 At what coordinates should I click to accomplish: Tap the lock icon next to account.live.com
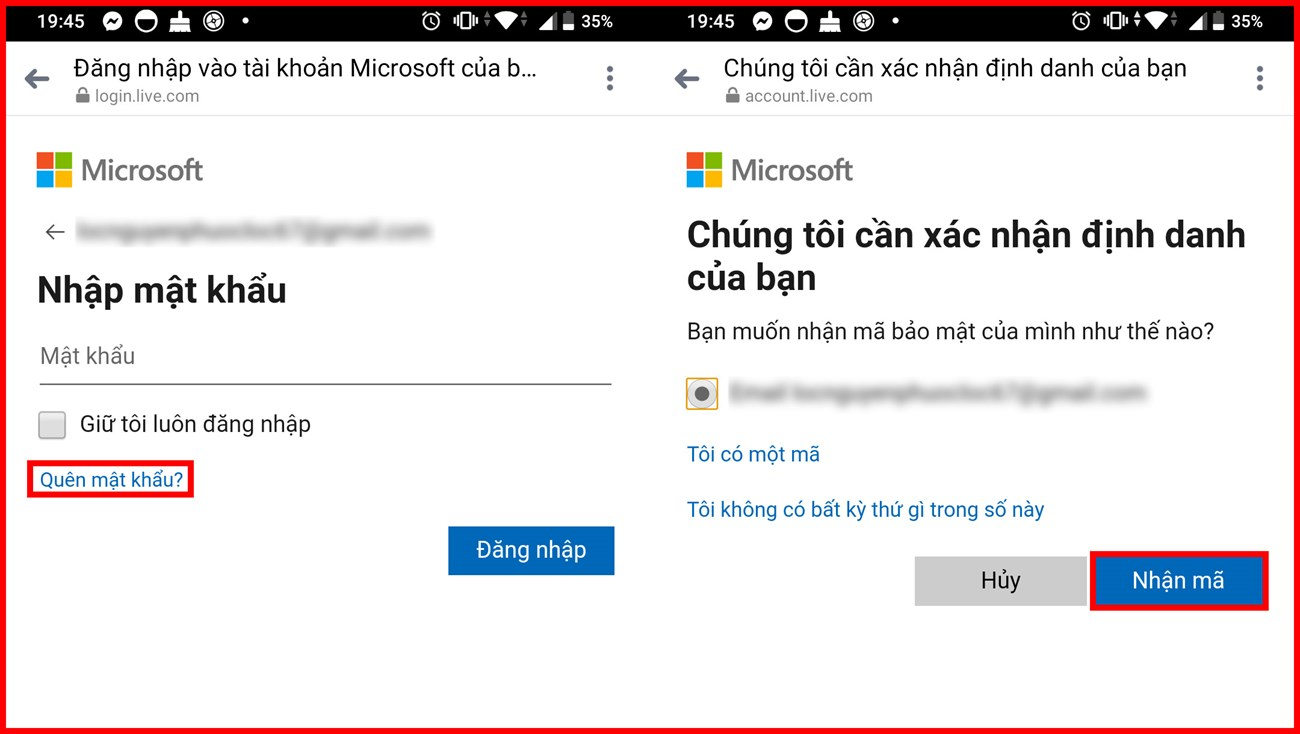point(732,96)
